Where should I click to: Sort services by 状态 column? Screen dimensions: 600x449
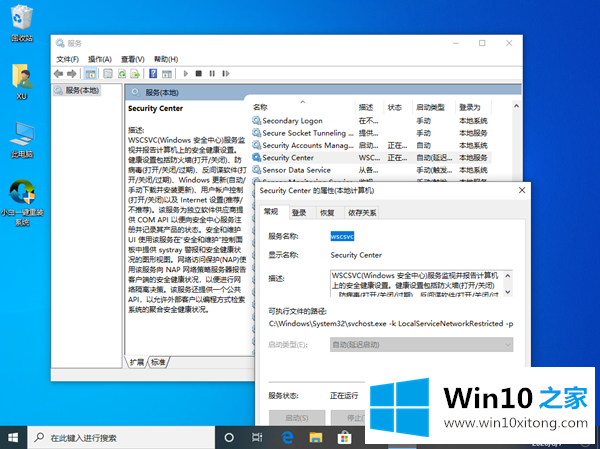point(399,107)
